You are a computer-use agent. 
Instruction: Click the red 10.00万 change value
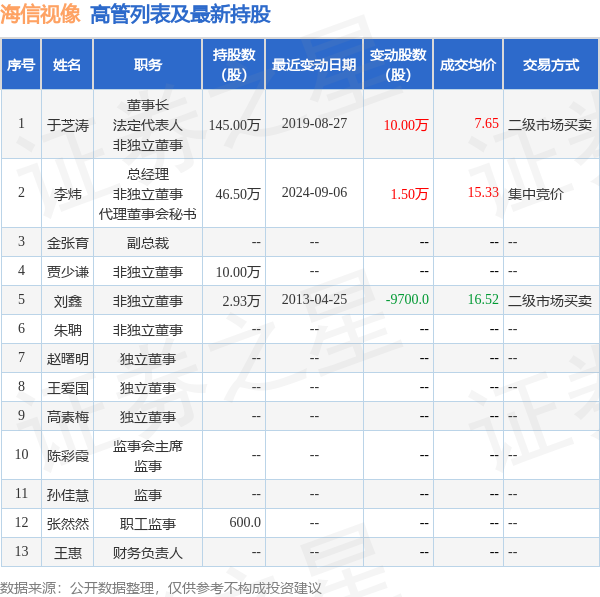pos(406,125)
